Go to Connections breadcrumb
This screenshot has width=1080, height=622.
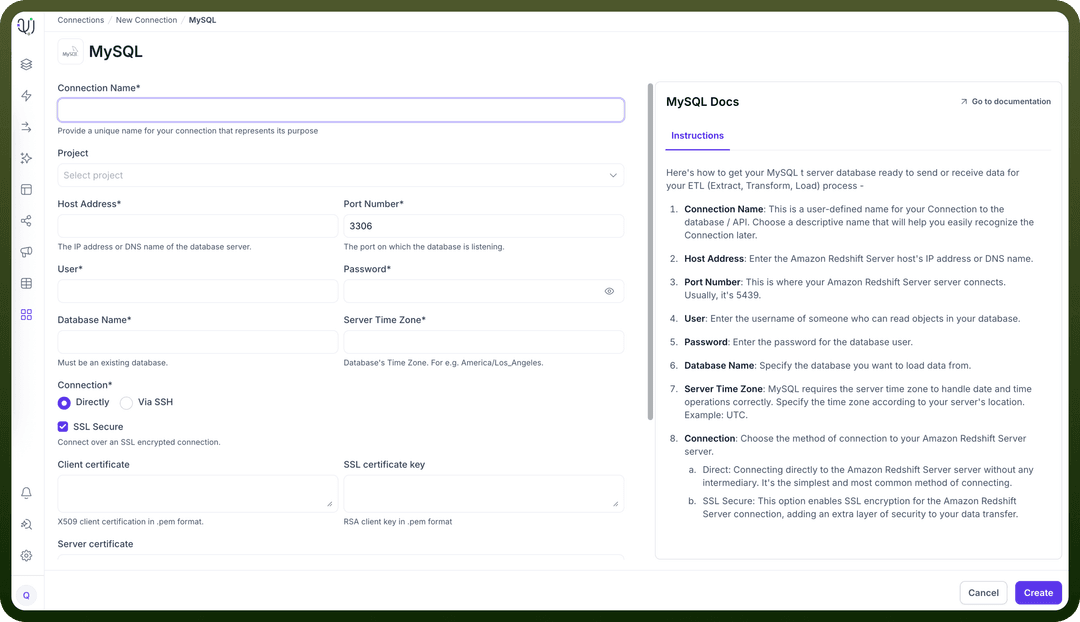click(x=81, y=20)
